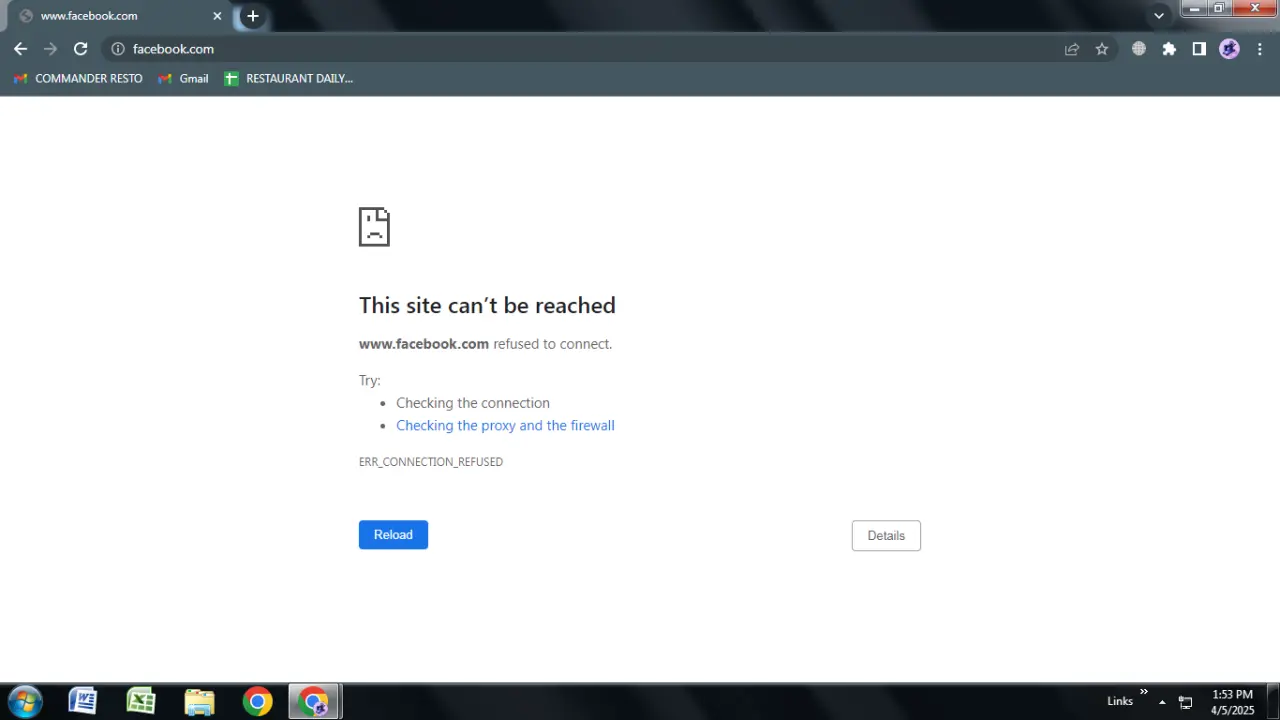Click the blue Reload button
Viewport: 1280px width, 720px height.
tap(393, 535)
